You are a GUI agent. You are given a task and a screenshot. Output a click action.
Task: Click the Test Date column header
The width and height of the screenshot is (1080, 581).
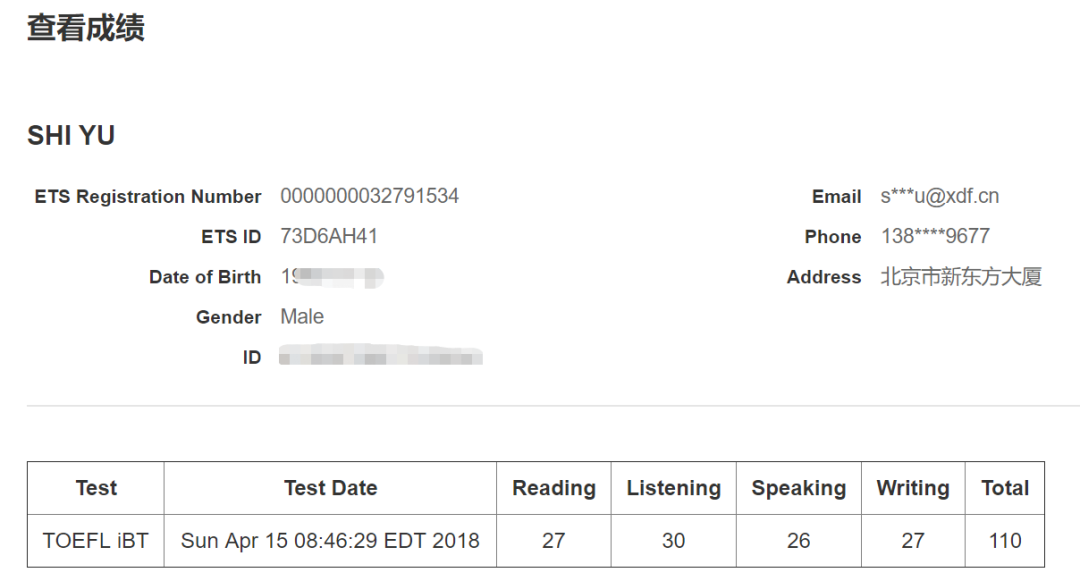click(x=330, y=488)
